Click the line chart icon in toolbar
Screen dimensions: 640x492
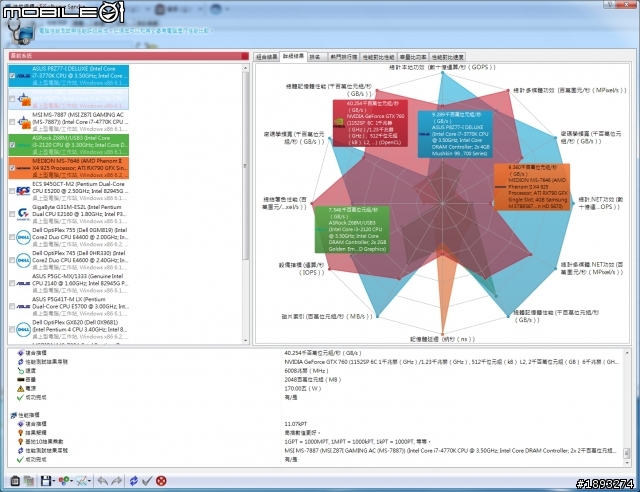click(x=82, y=481)
